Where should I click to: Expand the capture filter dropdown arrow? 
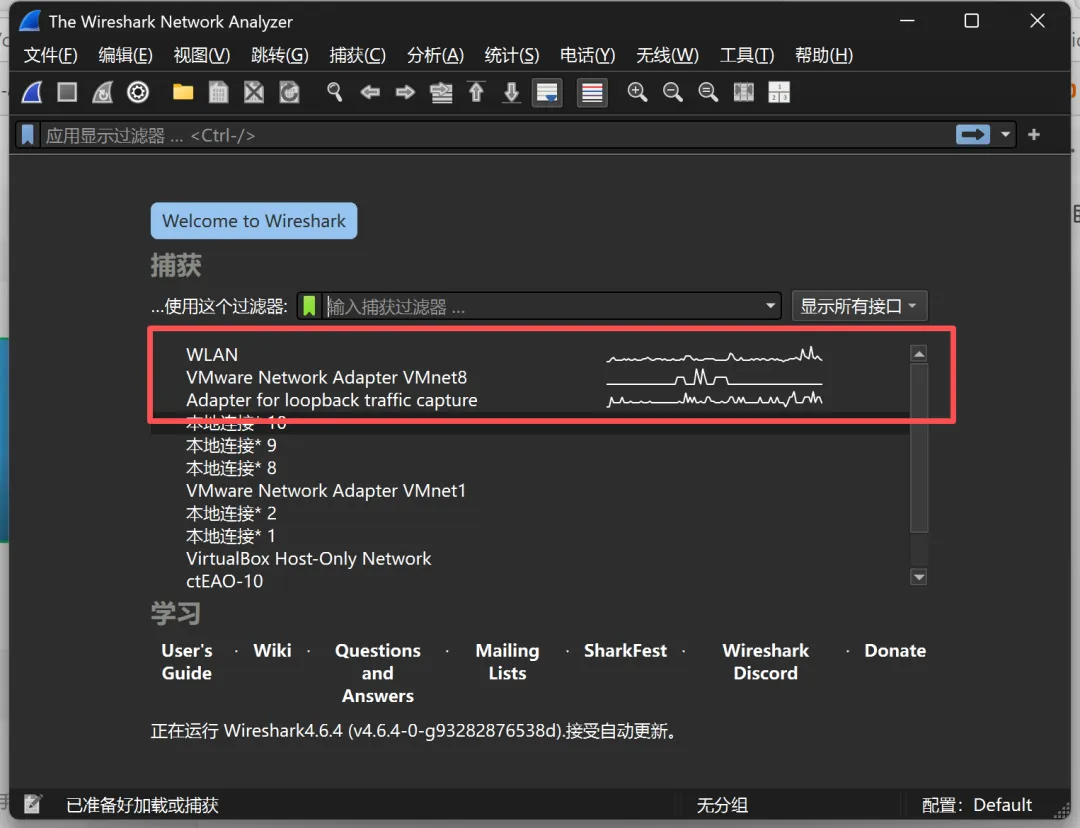click(770, 306)
